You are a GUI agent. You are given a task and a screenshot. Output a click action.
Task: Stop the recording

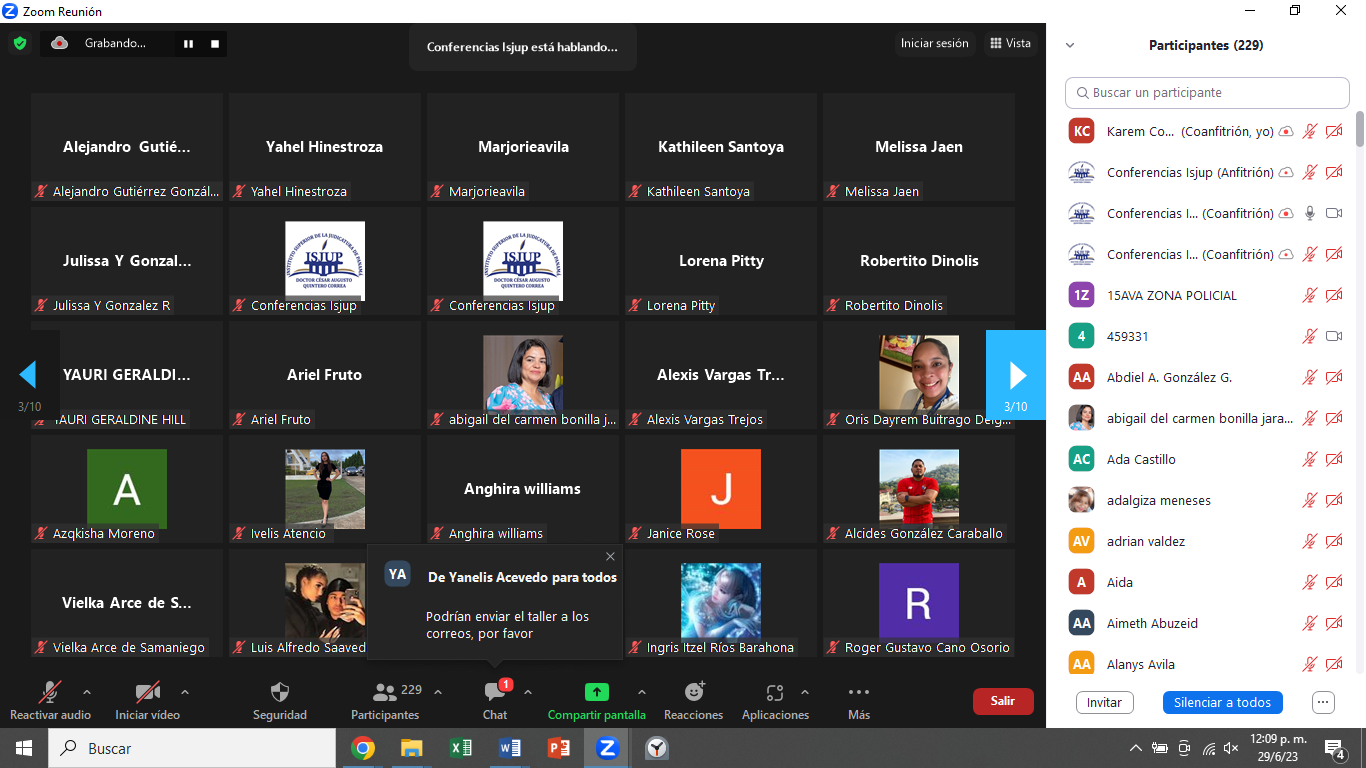214,44
